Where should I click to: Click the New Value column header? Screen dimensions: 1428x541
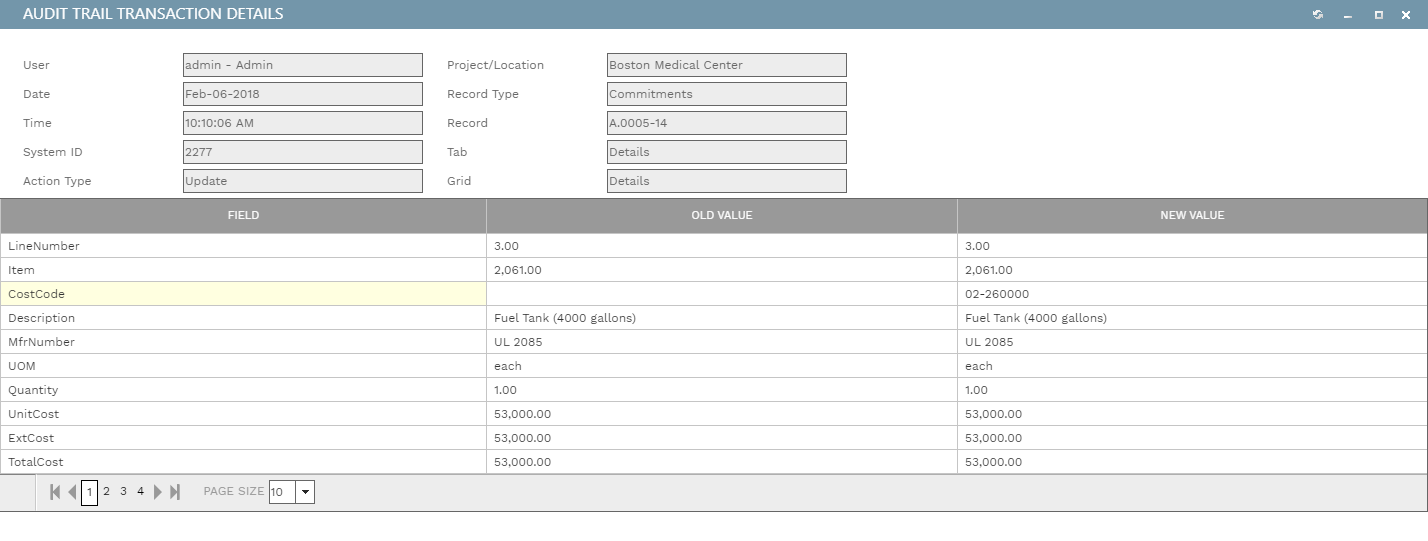[x=1192, y=215]
